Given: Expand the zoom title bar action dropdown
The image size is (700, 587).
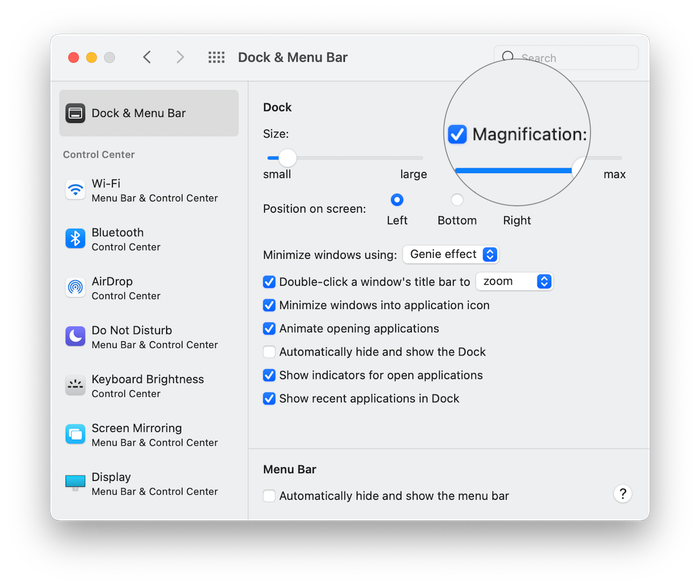Looking at the screenshot, I should (514, 282).
